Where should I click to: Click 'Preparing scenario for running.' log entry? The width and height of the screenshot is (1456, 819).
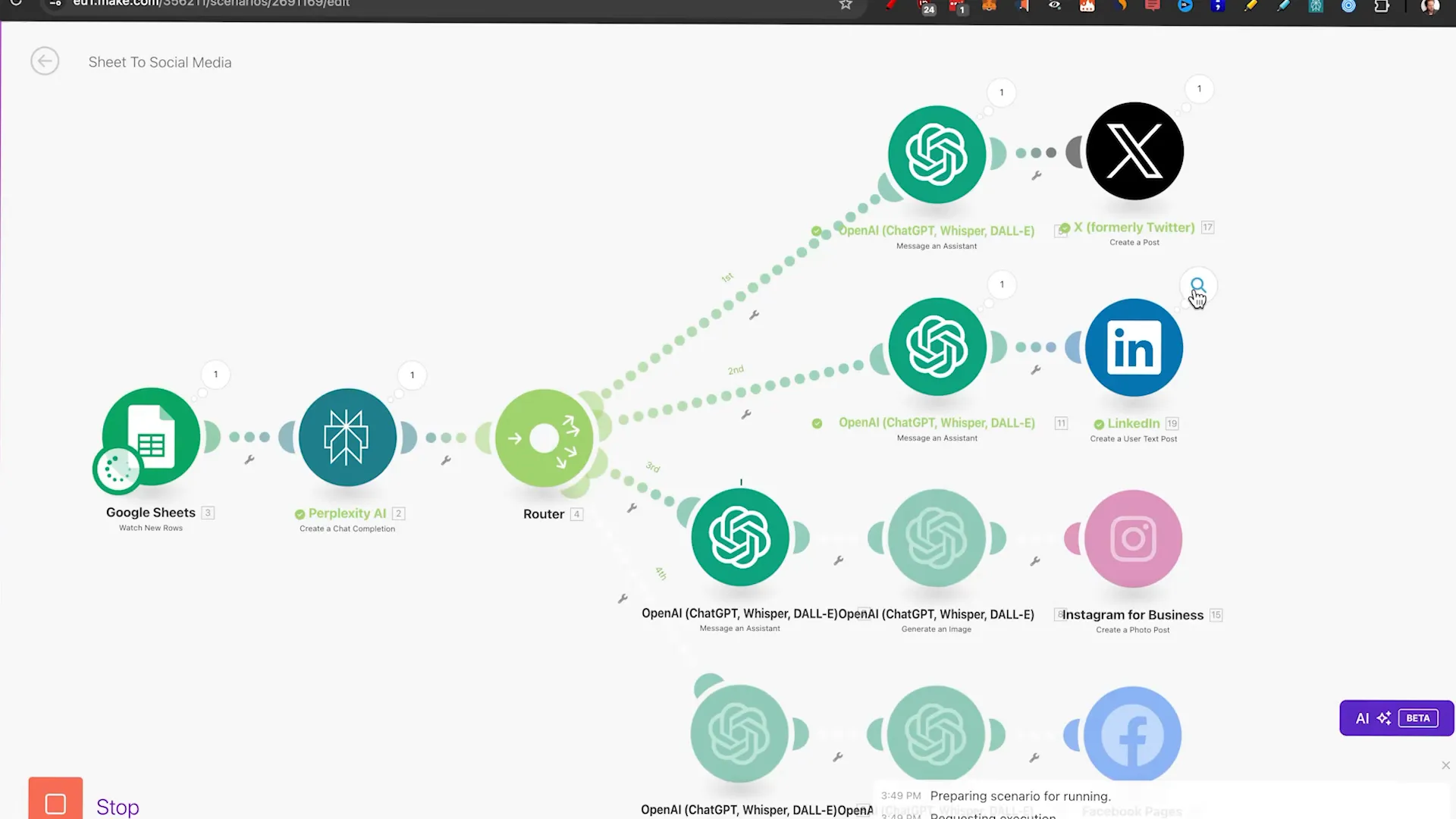point(1020,796)
